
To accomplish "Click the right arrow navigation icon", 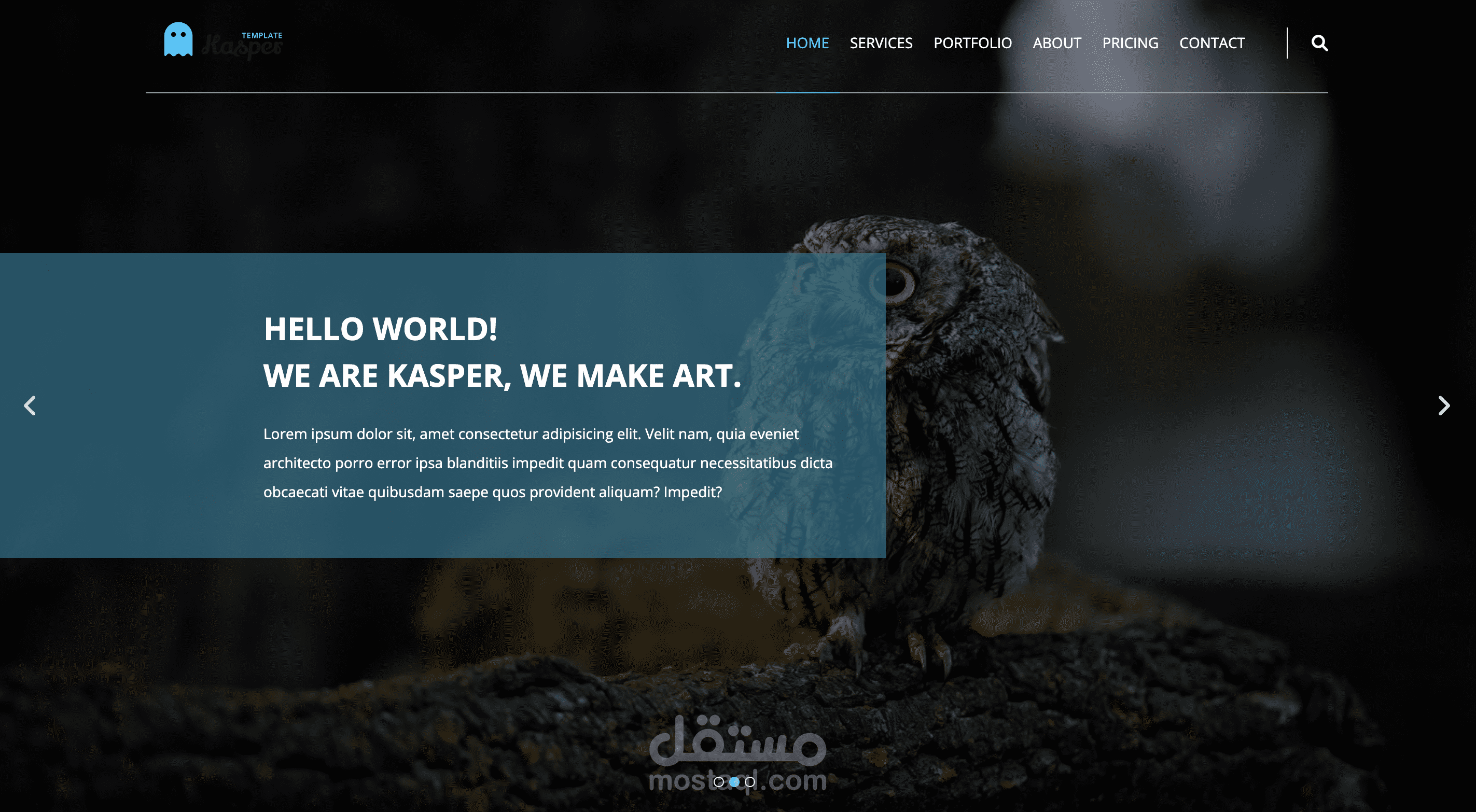I will (1443, 405).
